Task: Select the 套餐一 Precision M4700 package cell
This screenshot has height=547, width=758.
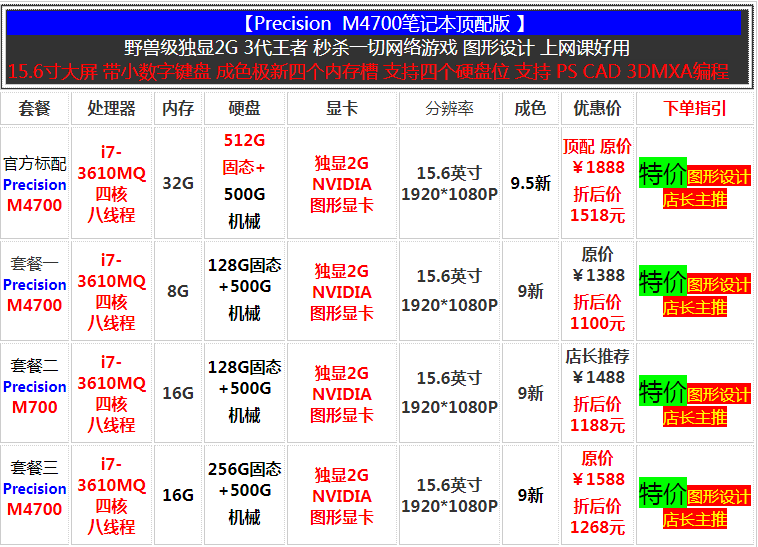Action: (x=35, y=291)
